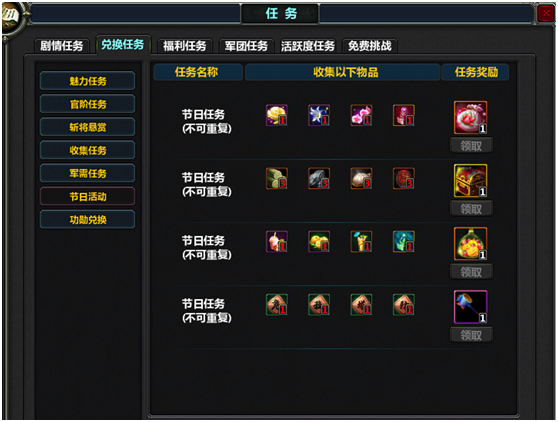The width and height of the screenshot is (558, 422).
Task: Open the 功勋兑换 category
Action: click(88, 220)
